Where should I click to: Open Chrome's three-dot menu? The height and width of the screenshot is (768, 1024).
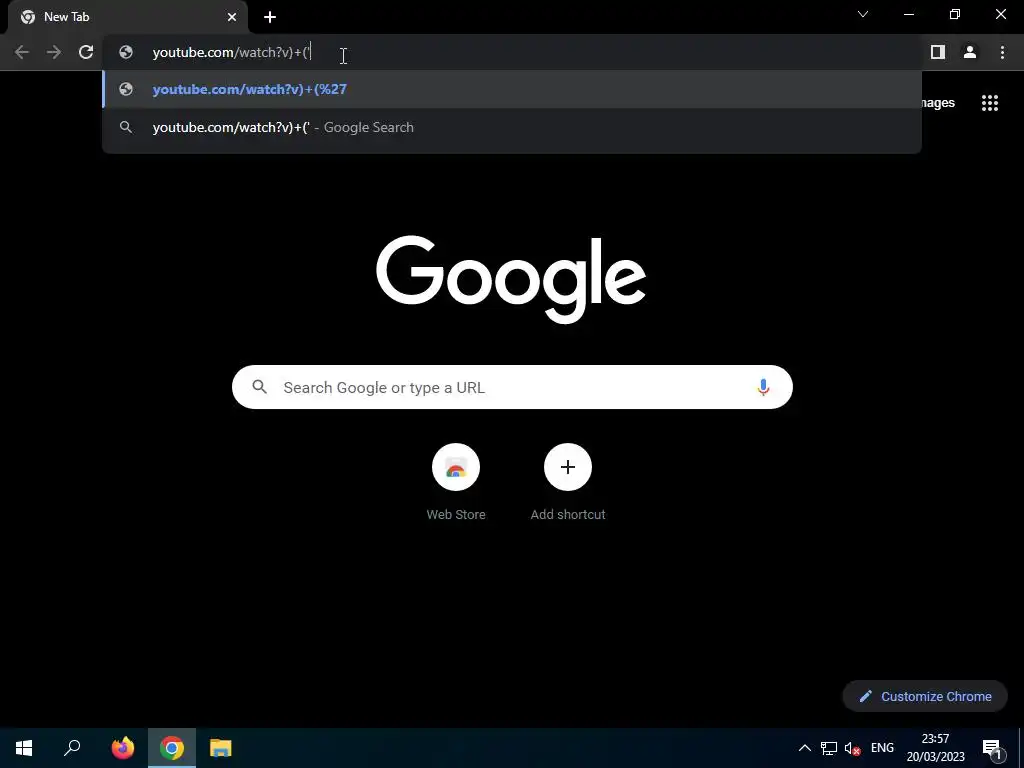coord(1002,52)
